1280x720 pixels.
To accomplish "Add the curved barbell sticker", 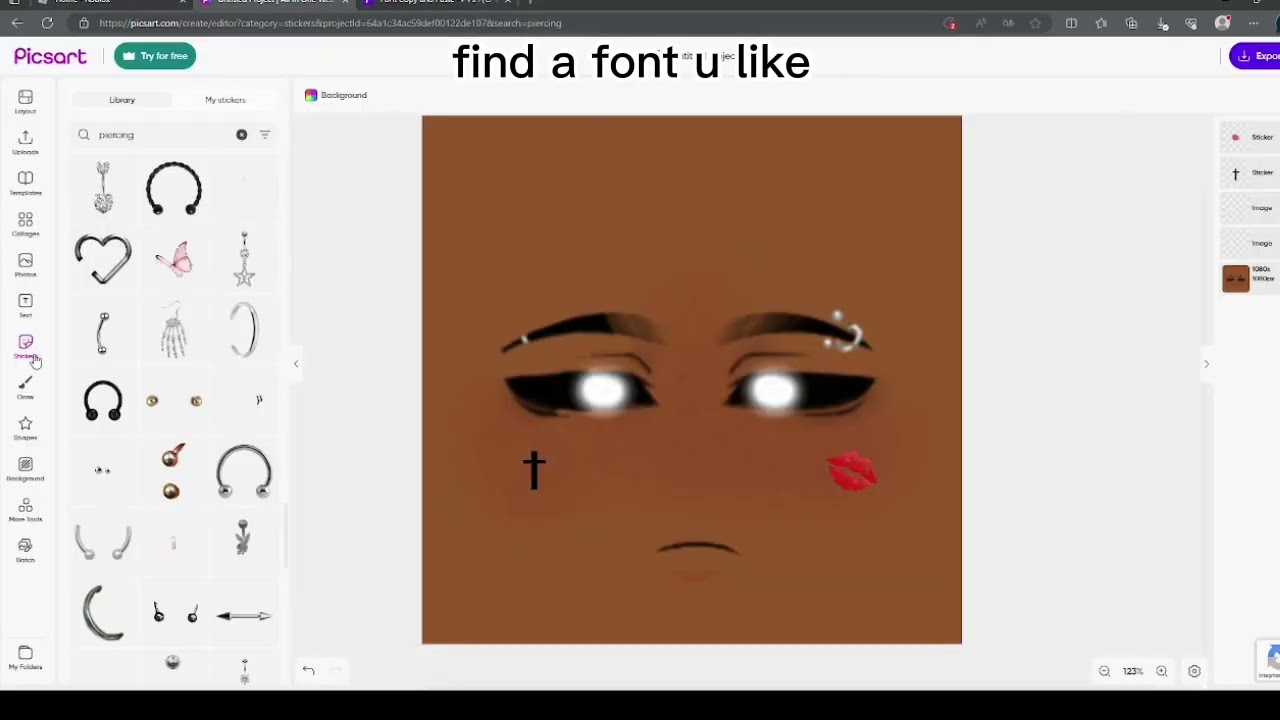I will 103,333.
